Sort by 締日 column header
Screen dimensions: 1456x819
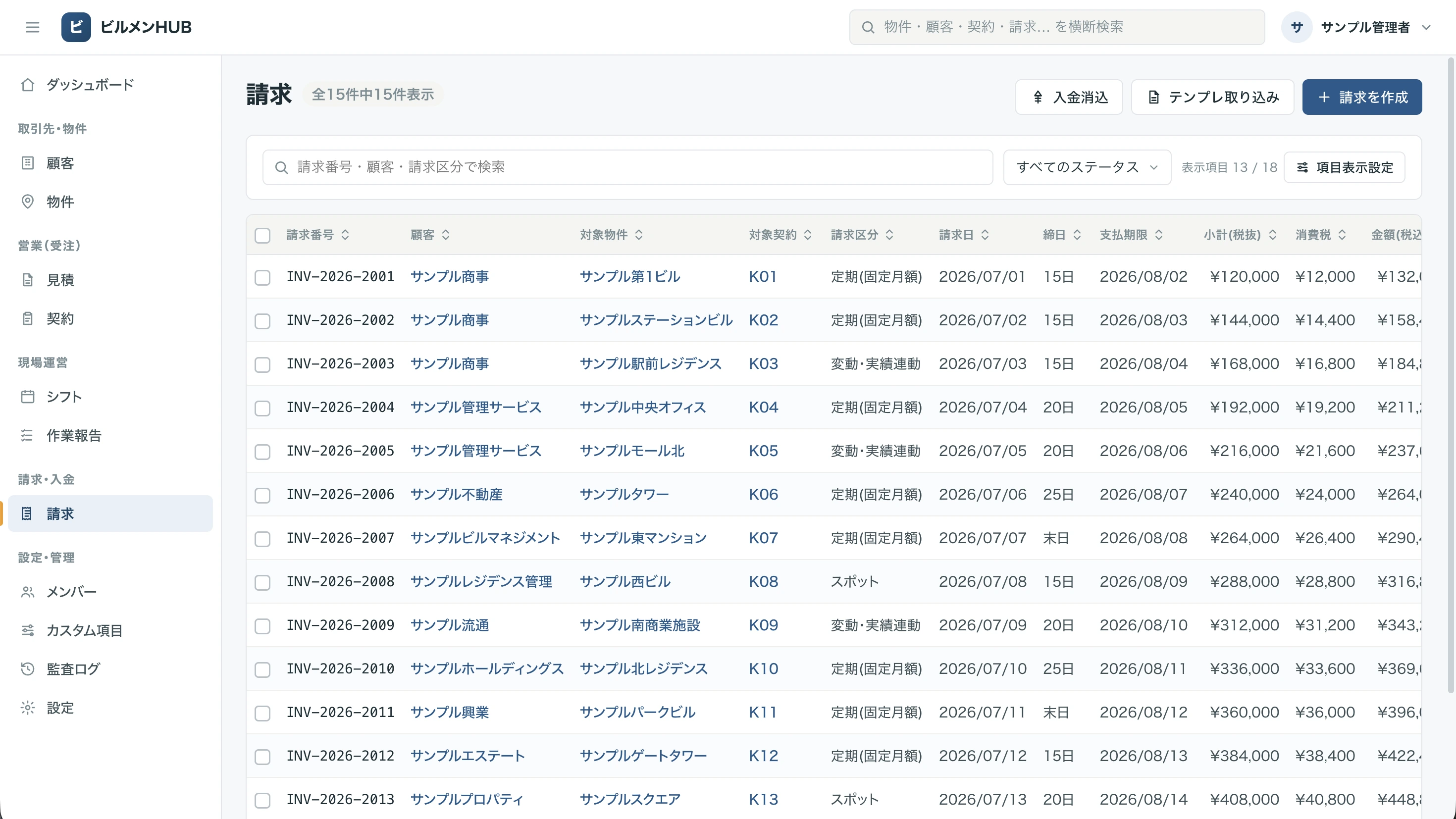point(1062,235)
